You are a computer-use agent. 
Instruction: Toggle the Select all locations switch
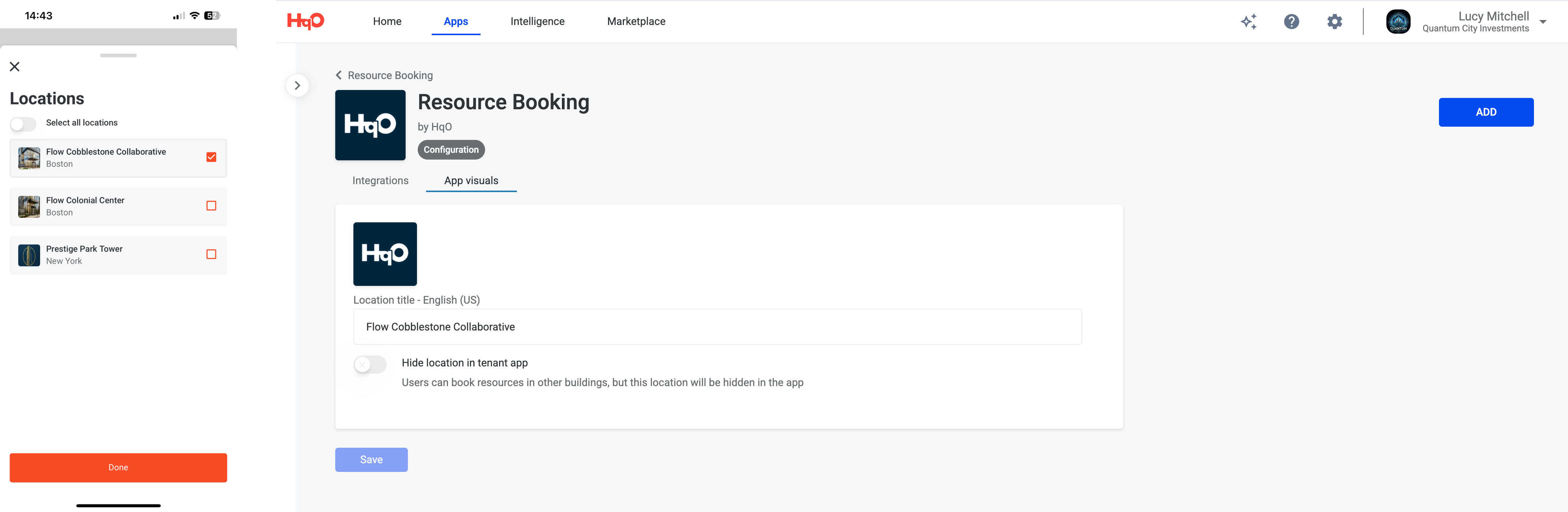pyautogui.click(x=23, y=123)
